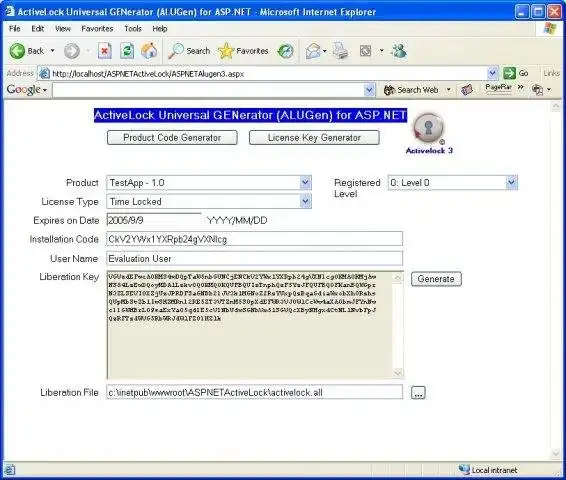Click the status bar page icon
The height and width of the screenshot is (480, 566).
click(10, 470)
